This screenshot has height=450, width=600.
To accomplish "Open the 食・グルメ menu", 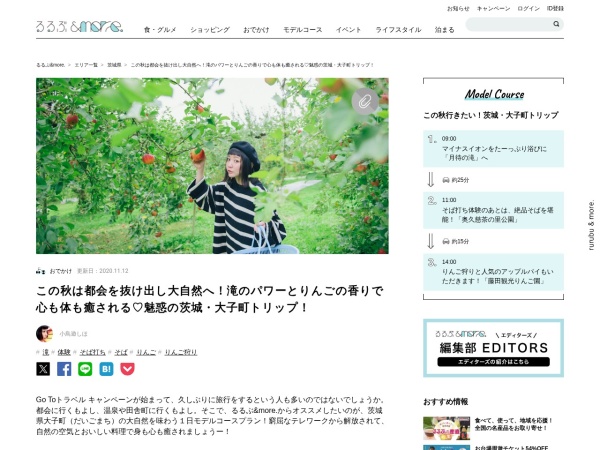I will click(x=160, y=30).
